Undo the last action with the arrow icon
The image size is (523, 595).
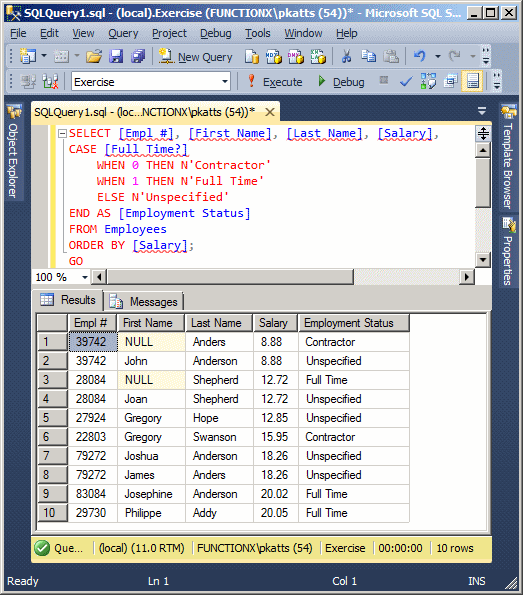(x=419, y=57)
